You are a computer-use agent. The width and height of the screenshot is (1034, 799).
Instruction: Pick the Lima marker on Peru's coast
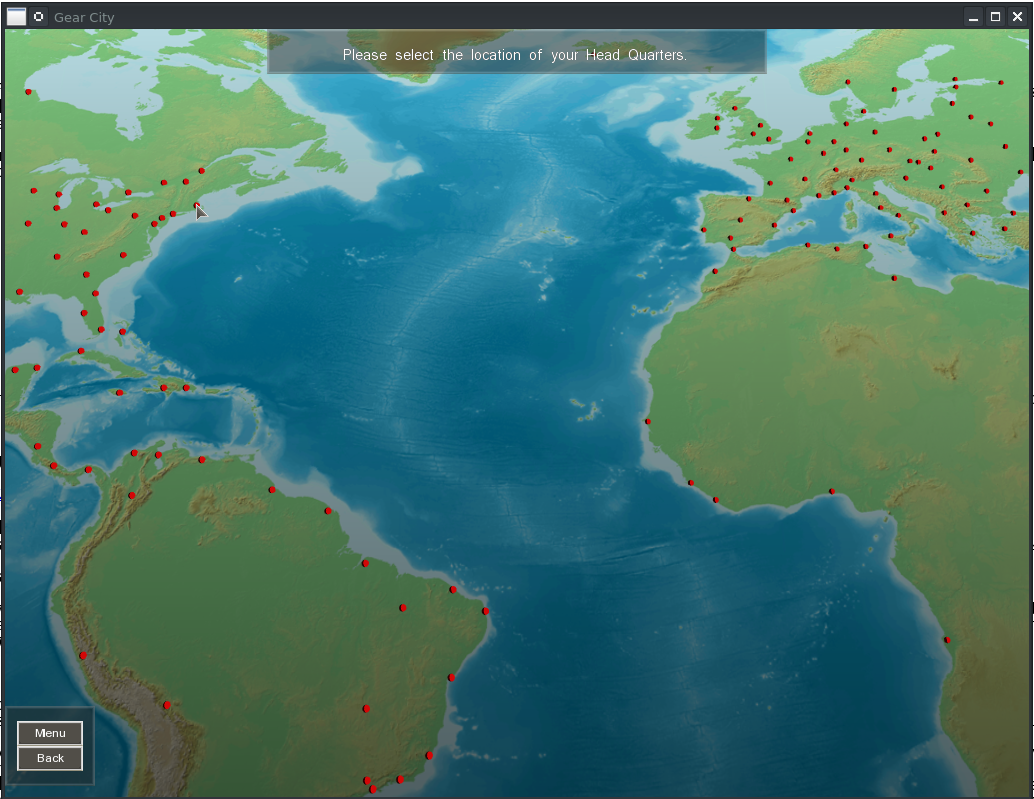[x=83, y=656]
